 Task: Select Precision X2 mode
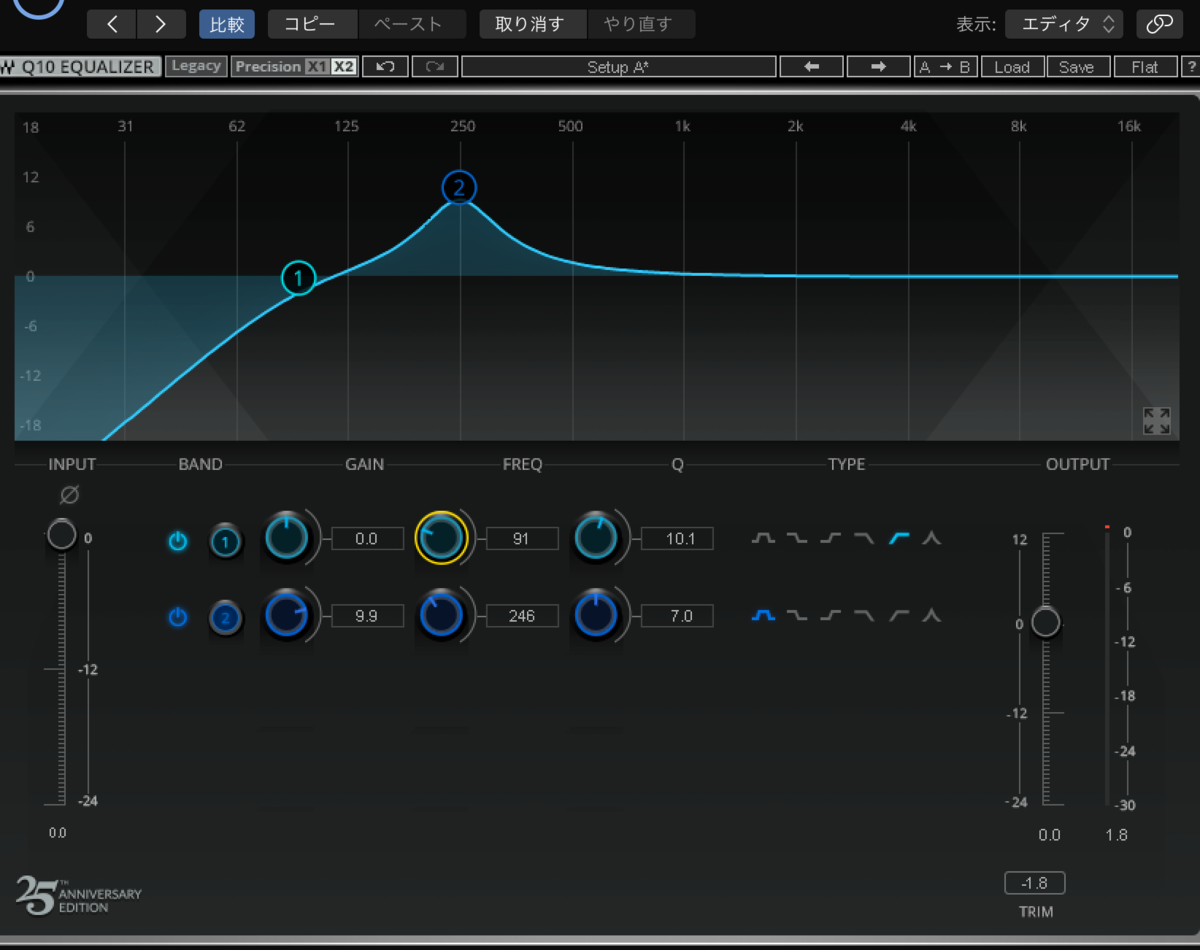coord(343,67)
